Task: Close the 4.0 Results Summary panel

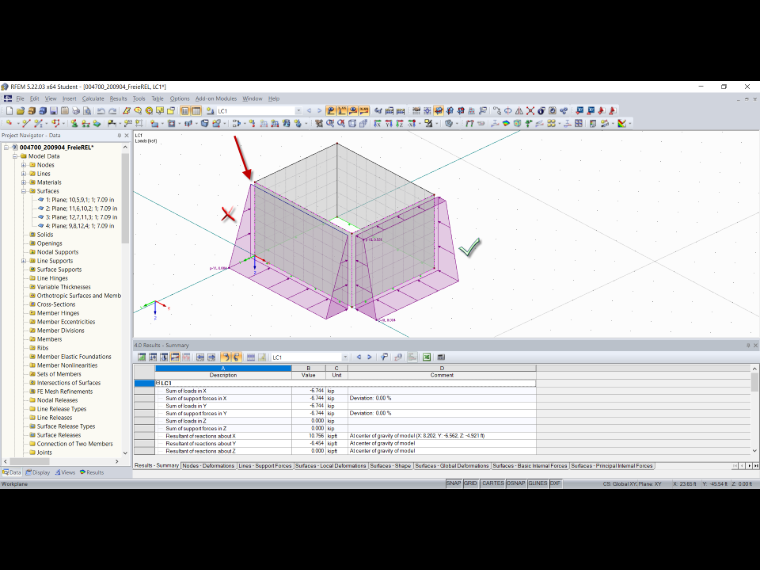Action: pyautogui.click(x=755, y=345)
